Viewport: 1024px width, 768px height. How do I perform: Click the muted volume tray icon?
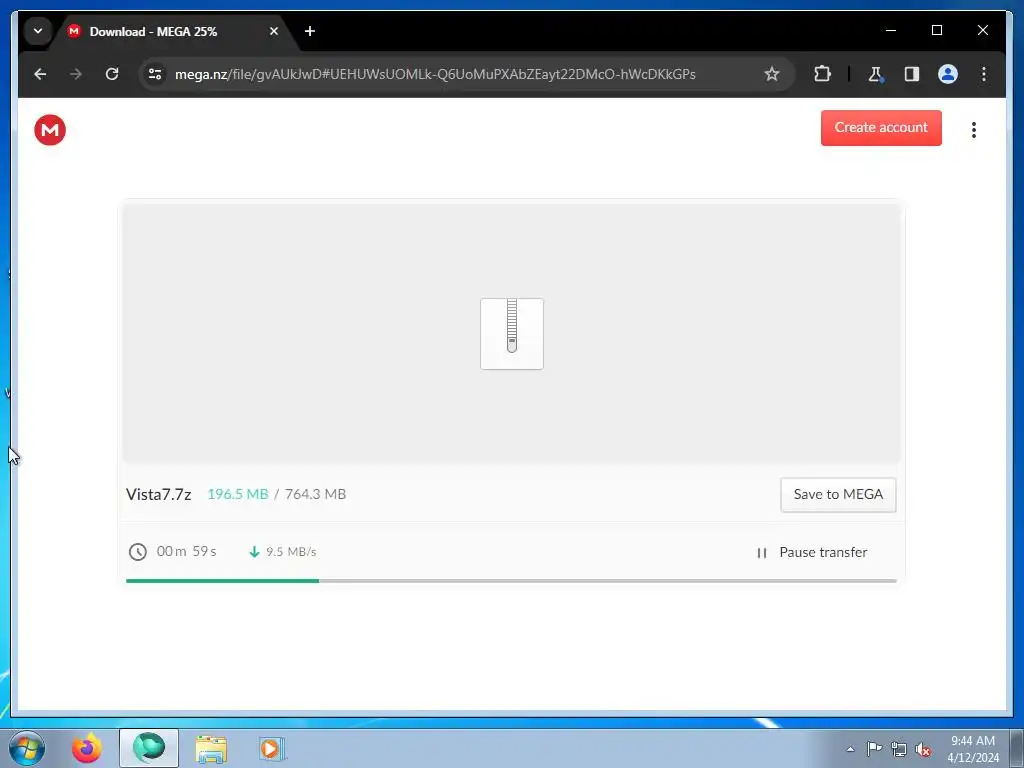pos(923,749)
